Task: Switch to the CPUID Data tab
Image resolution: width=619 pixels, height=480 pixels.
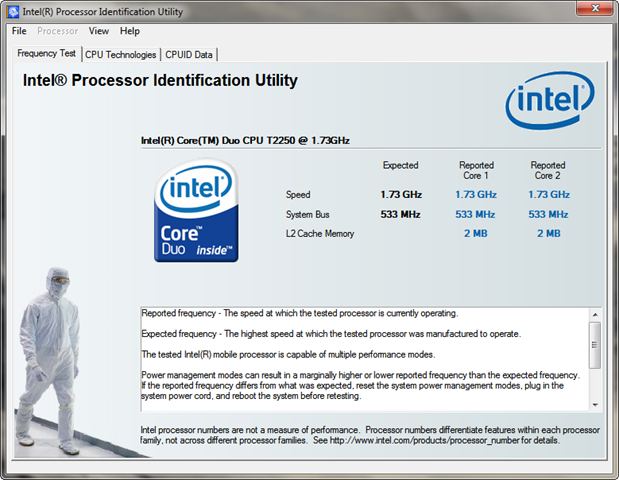Action: tap(189, 55)
